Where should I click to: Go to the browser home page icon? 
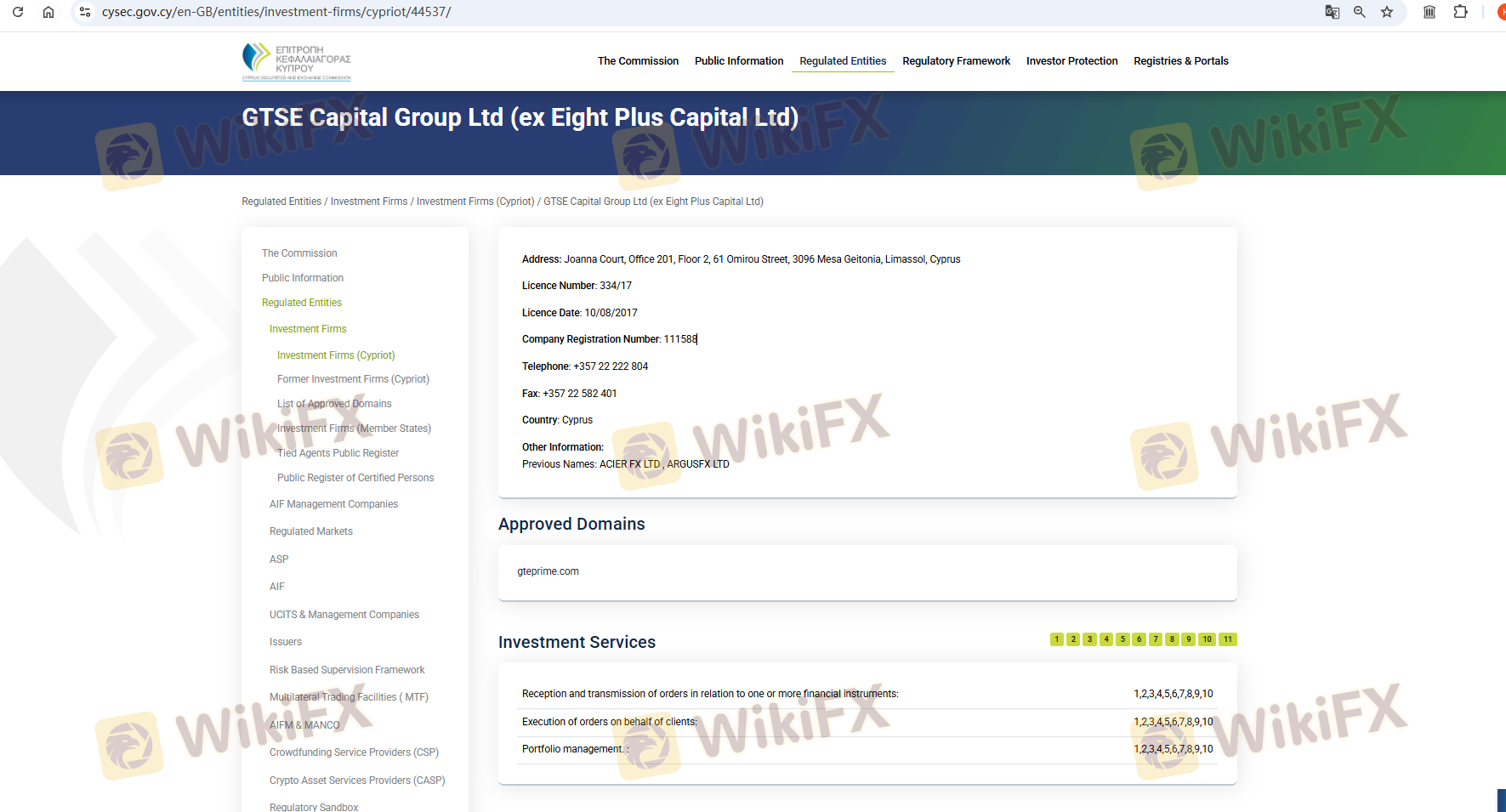[48, 12]
